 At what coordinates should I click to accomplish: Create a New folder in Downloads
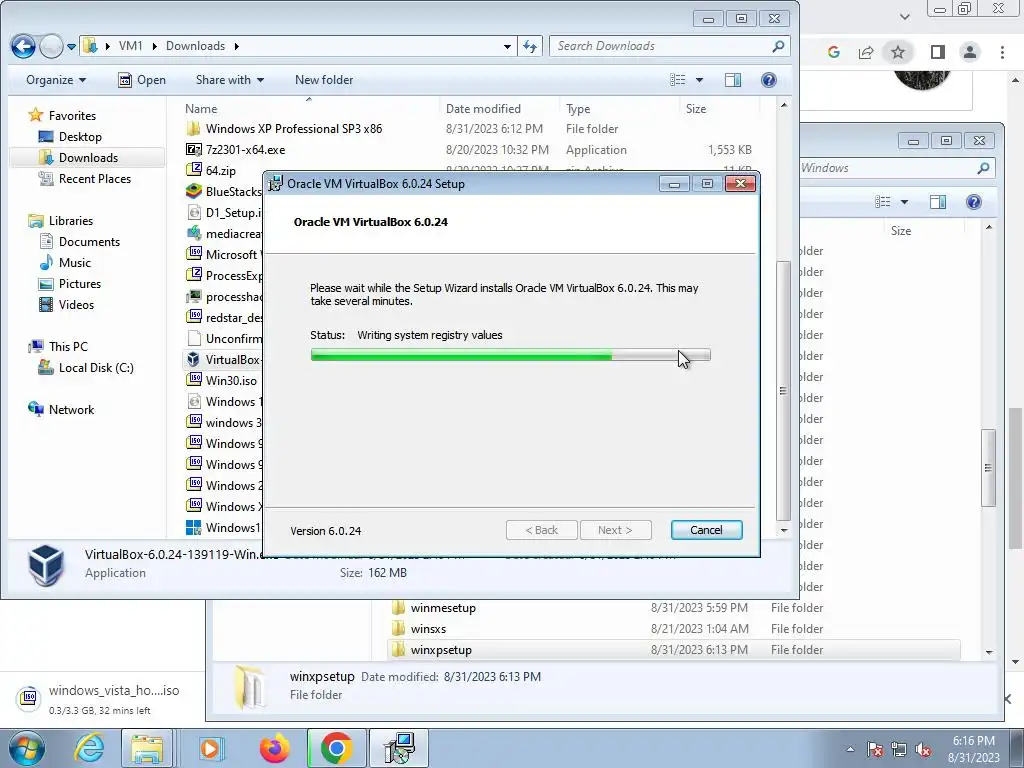coord(324,80)
